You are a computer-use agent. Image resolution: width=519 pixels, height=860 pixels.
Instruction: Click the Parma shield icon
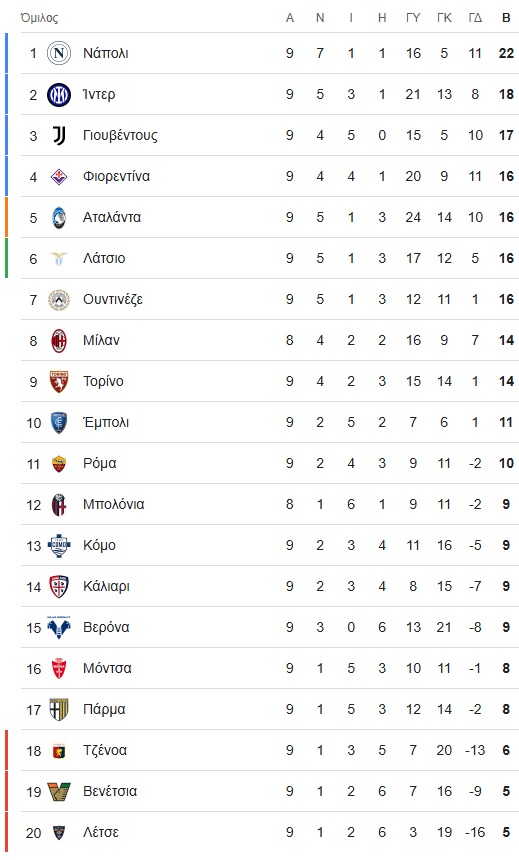pos(59,710)
